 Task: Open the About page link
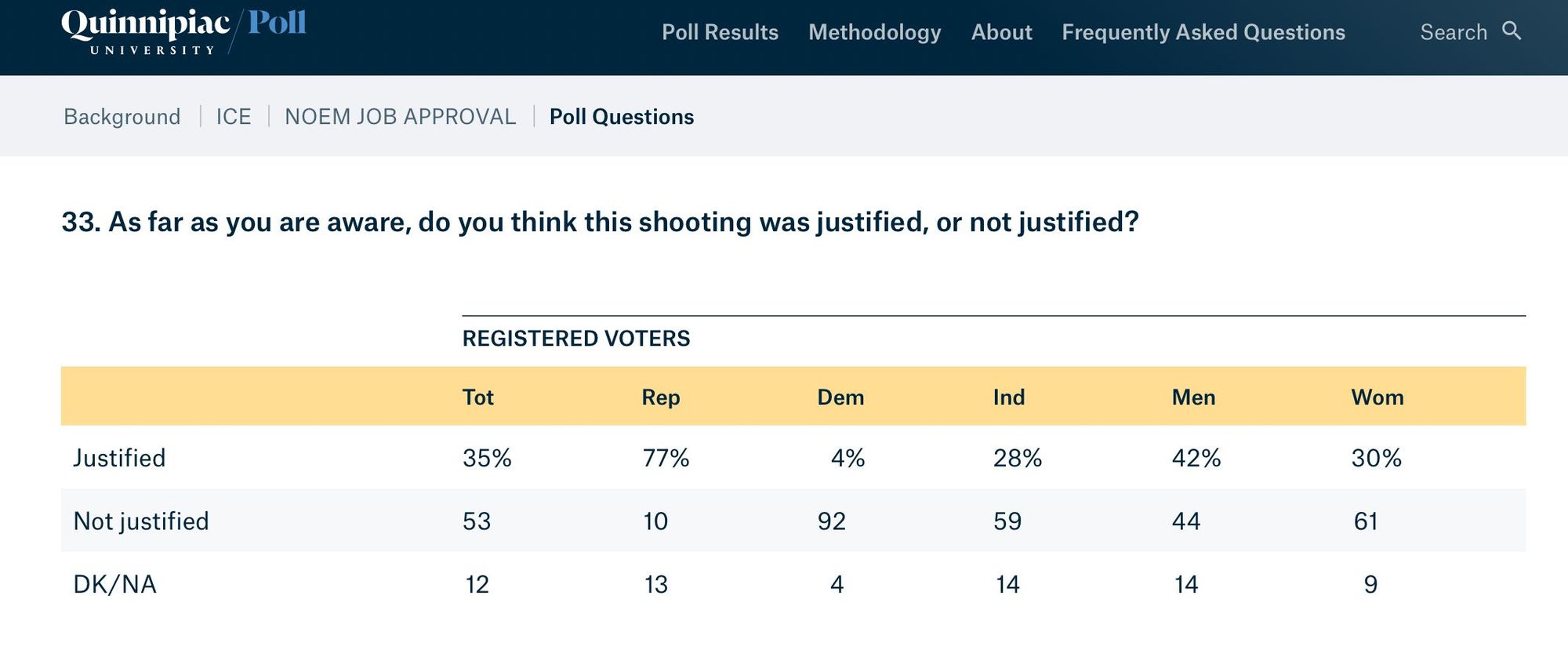[1001, 32]
